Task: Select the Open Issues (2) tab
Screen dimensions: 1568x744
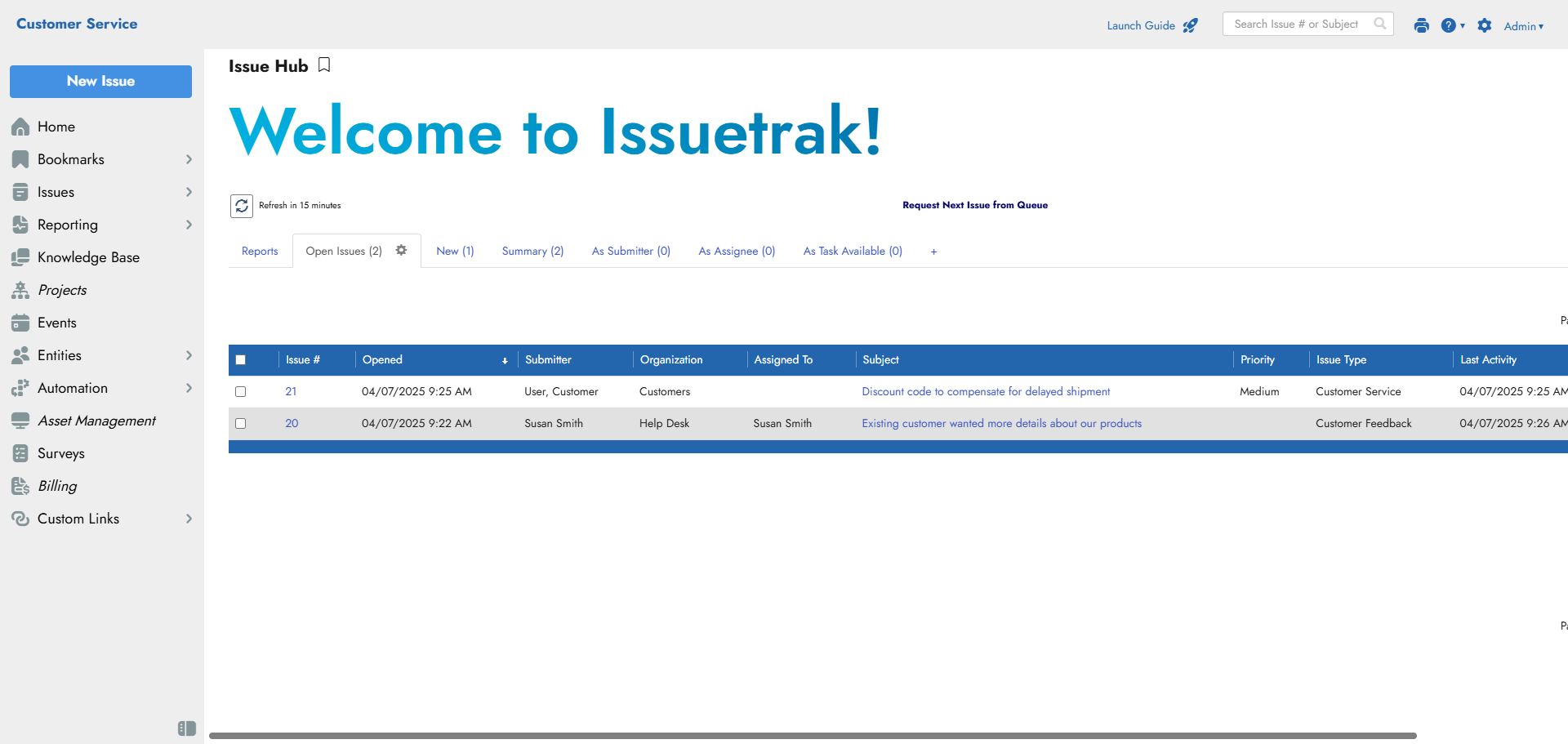Action: click(344, 252)
